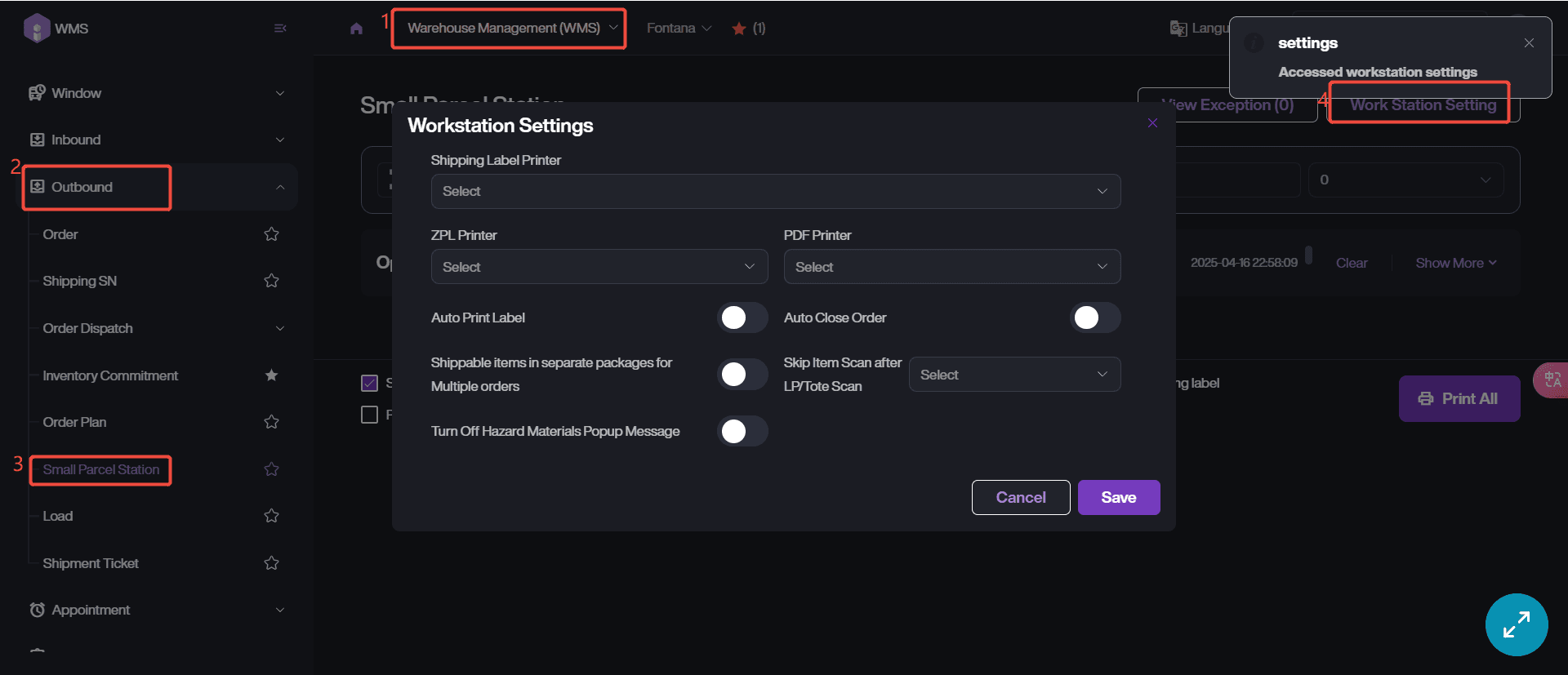This screenshot has width=1568, height=675.
Task: Open Order menu item
Action: pos(60,234)
